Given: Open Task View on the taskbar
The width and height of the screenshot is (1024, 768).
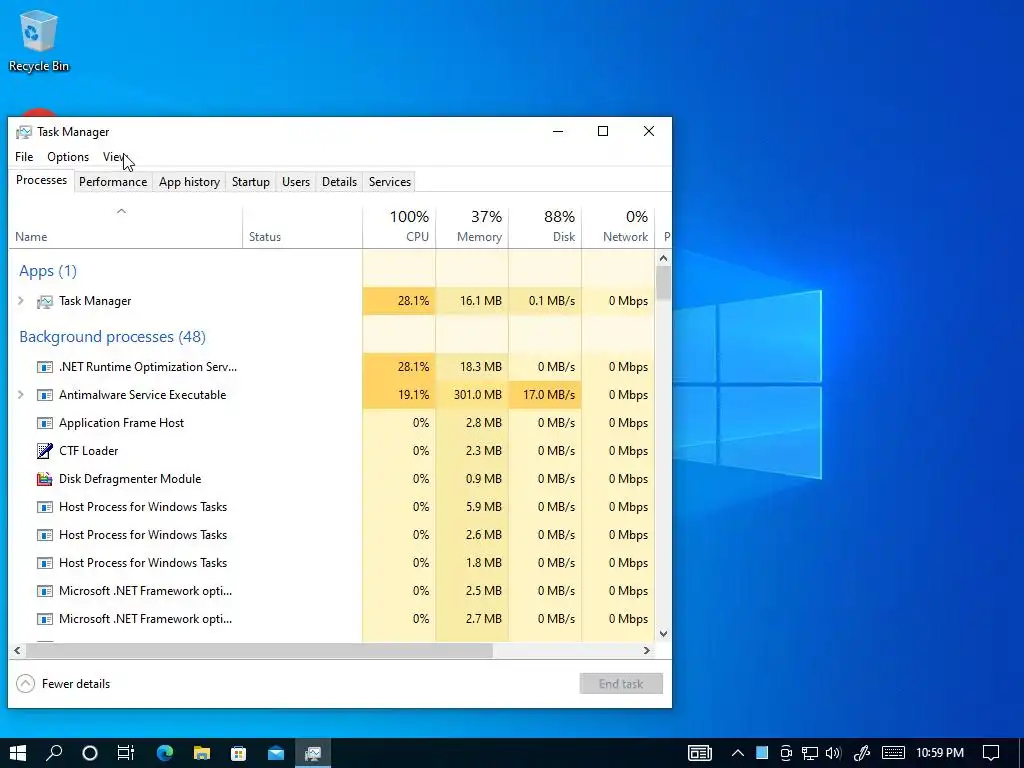Looking at the screenshot, I should click(126, 753).
